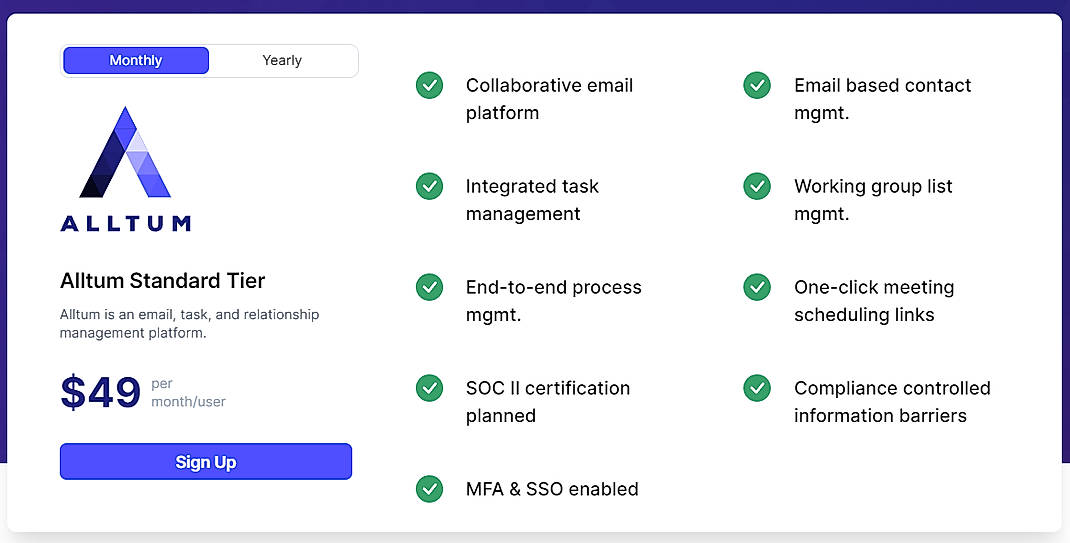Click the checkmark beside One-click meeting scheduling links
1070x543 pixels.
757,287
